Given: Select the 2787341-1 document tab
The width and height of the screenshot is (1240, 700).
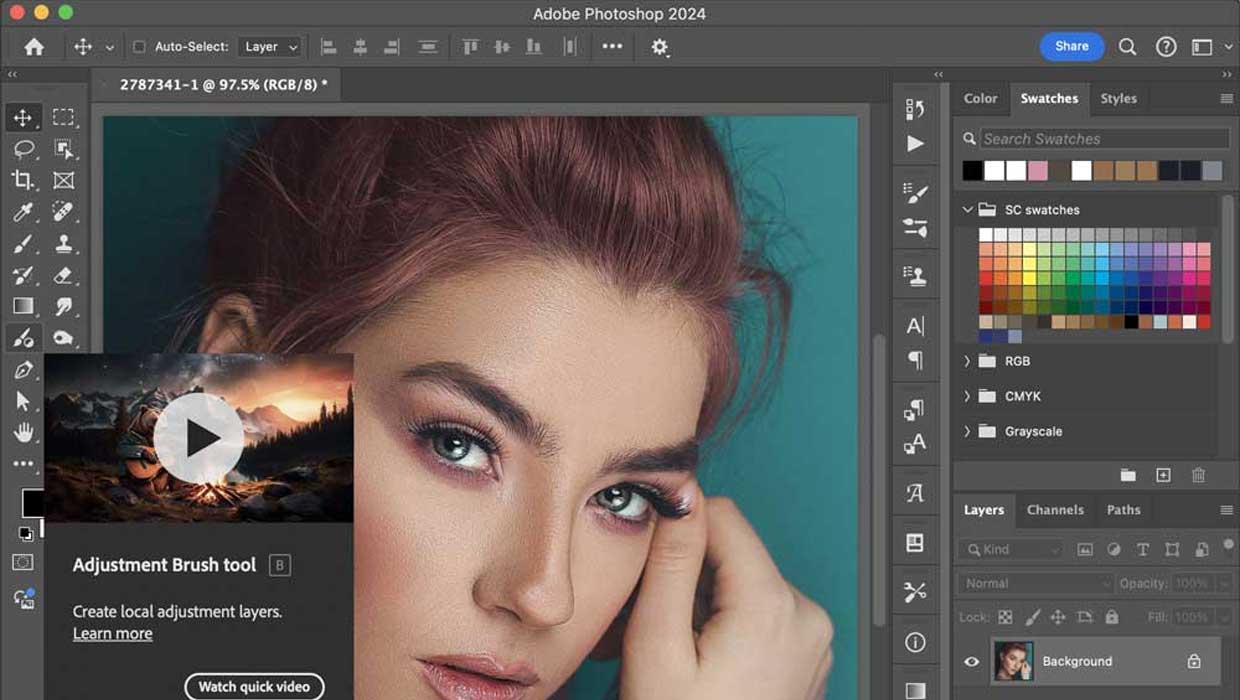Looking at the screenshot, I should point(217,85).
